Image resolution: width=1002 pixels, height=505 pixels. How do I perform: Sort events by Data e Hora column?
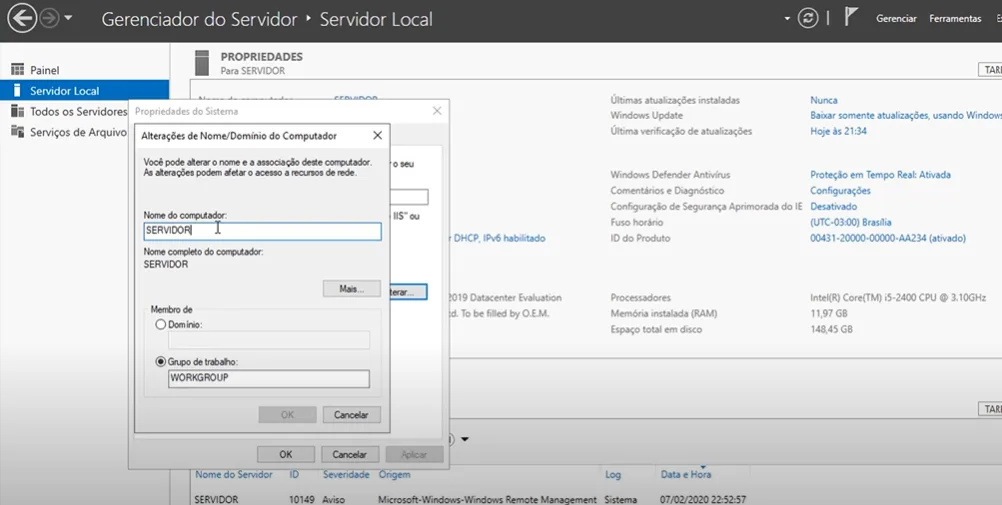pyautogui.click(x=686, y=474)
